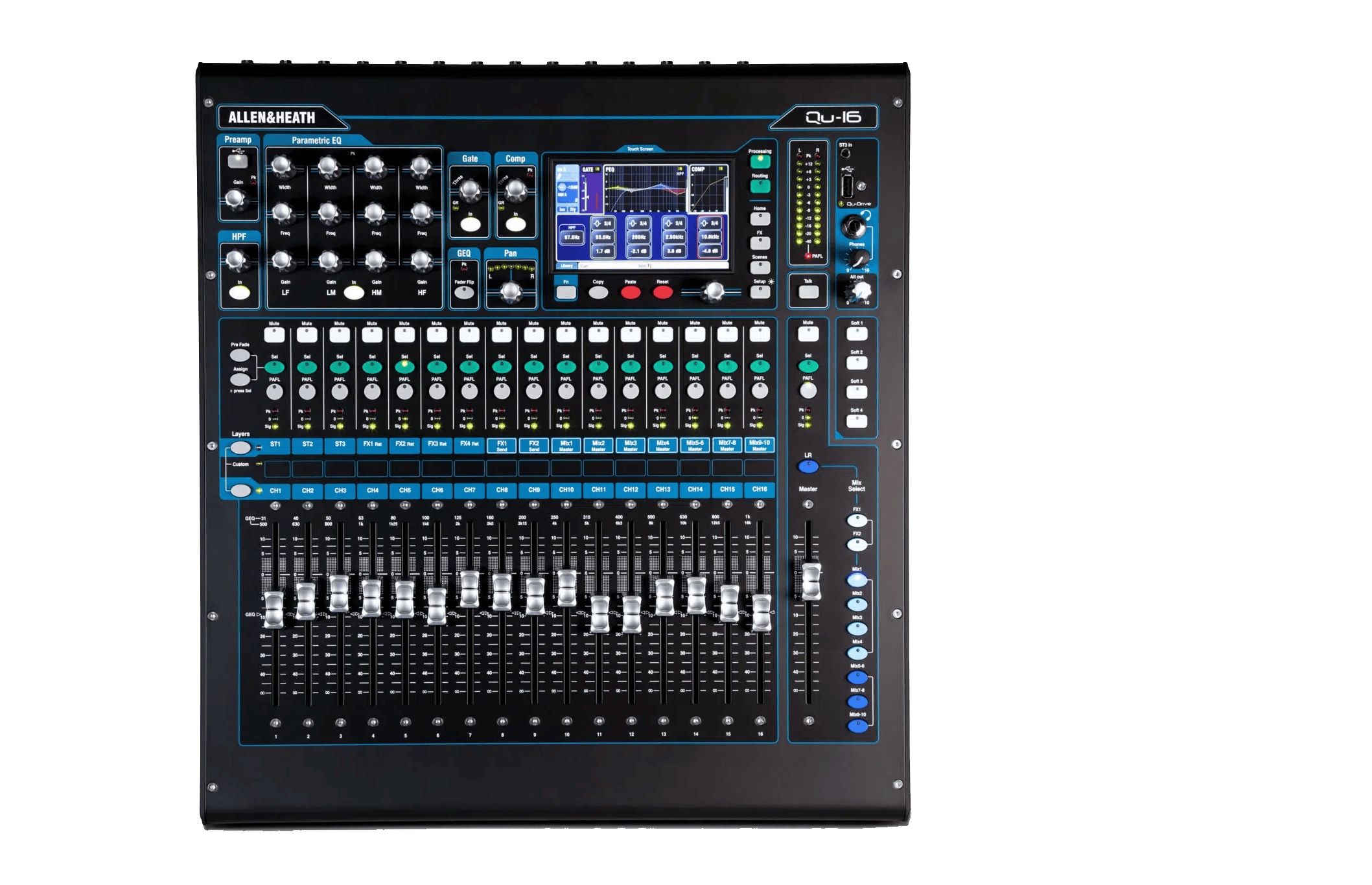1372x885 pixels.
Task: Select the HPF 97.6Hz field on screen
Action: [x=572, y=236]
